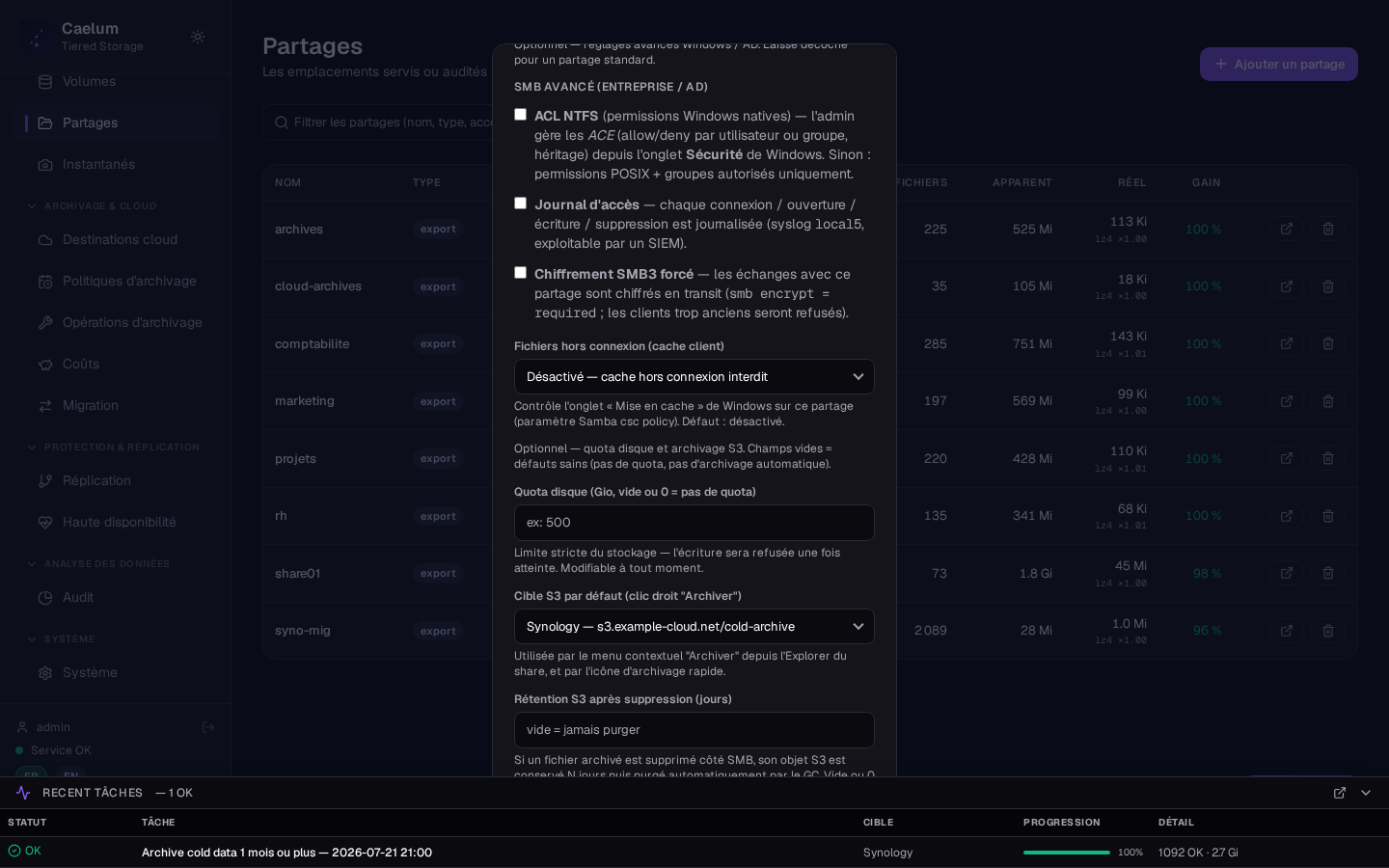Collapse the Recent Tâches panel chevron
This screenshot has width=1389, height=868.
(1366, 793)
